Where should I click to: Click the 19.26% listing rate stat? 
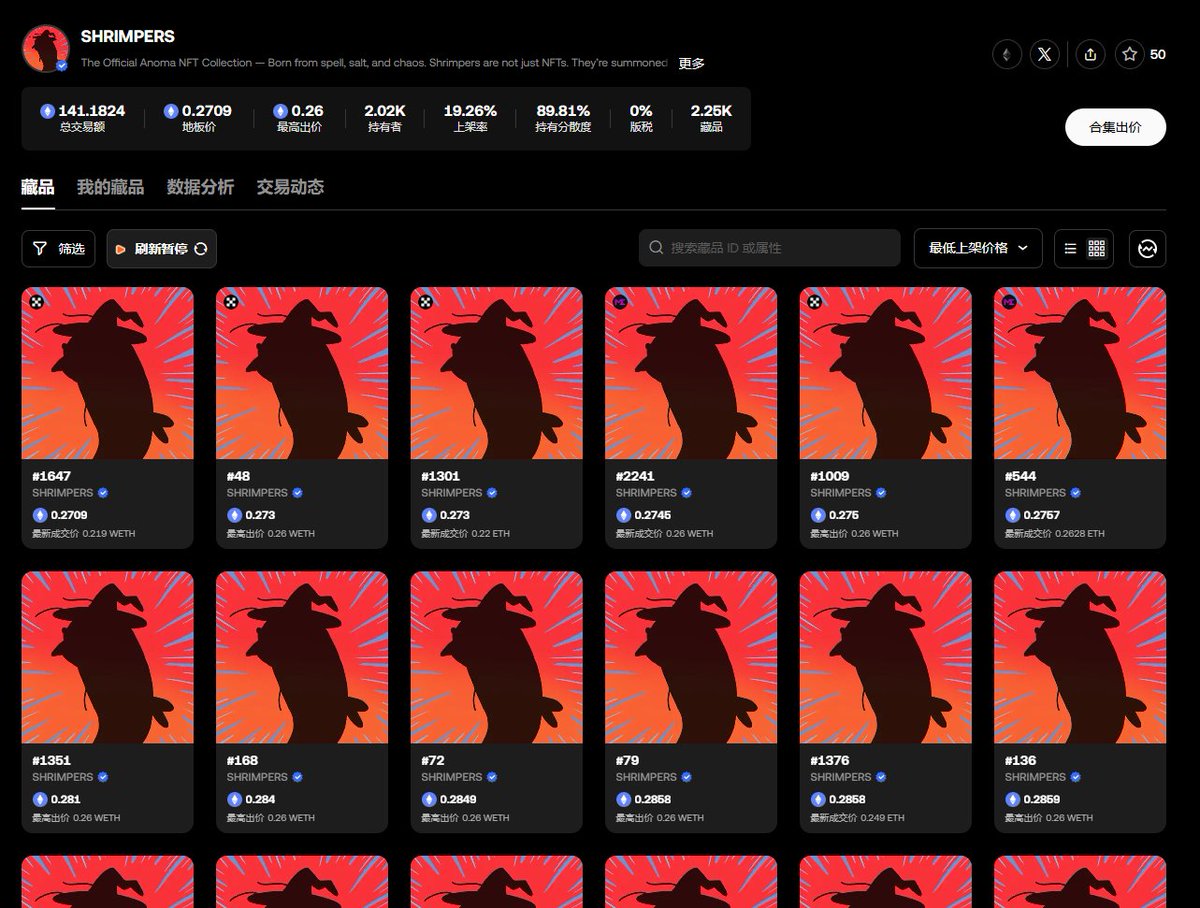coord(470,118)
